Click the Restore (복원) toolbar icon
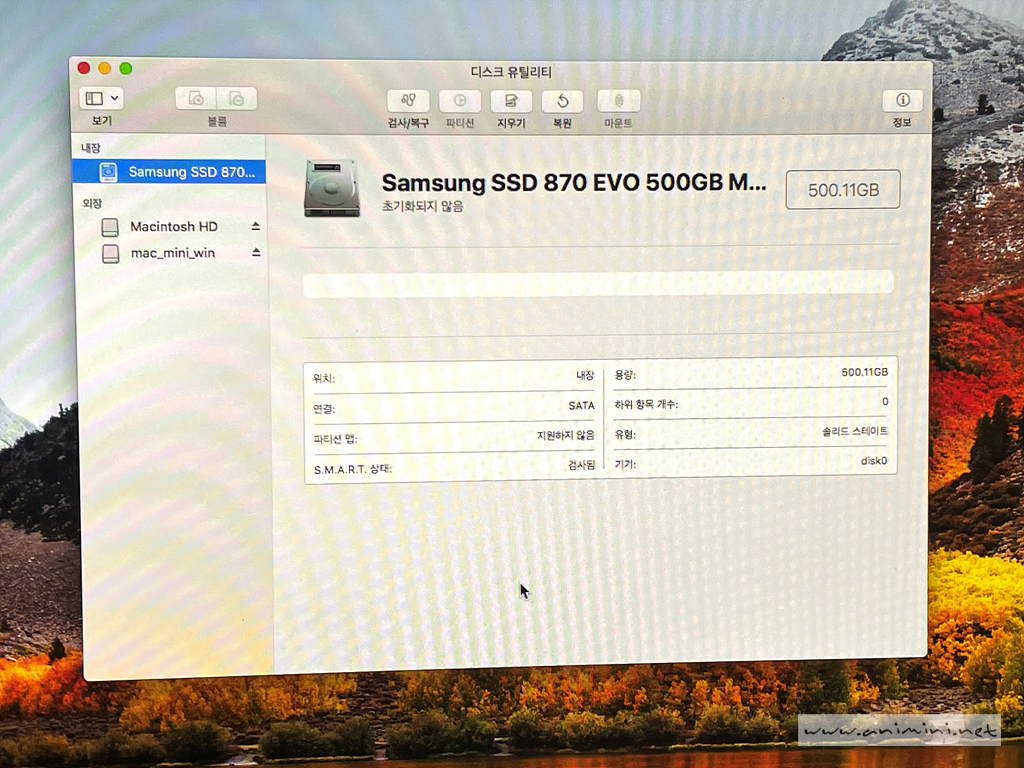 (562, 101)
